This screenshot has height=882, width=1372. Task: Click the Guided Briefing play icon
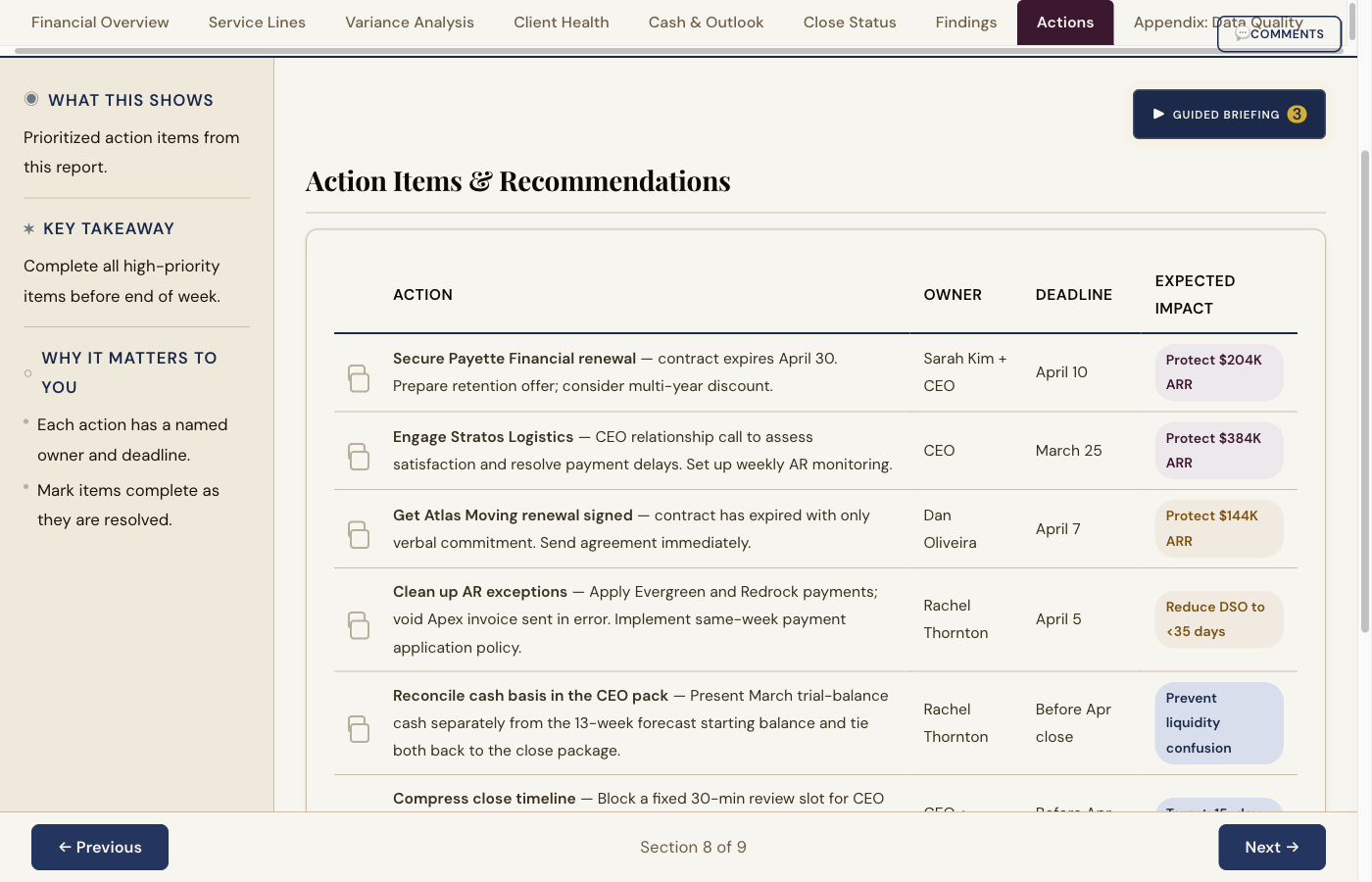[1158, 115]
